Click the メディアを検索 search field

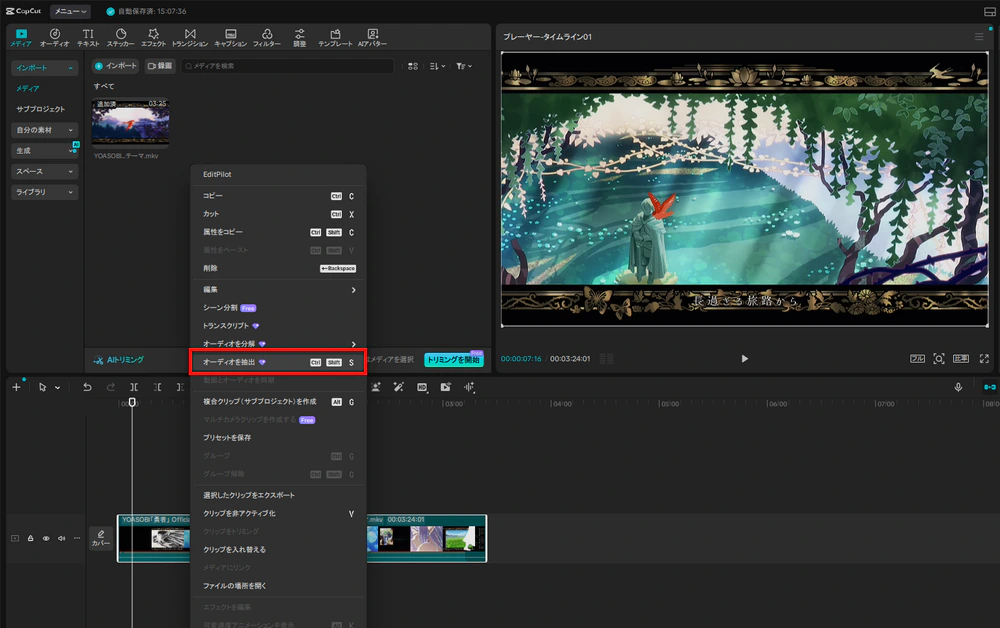(287, 66)
